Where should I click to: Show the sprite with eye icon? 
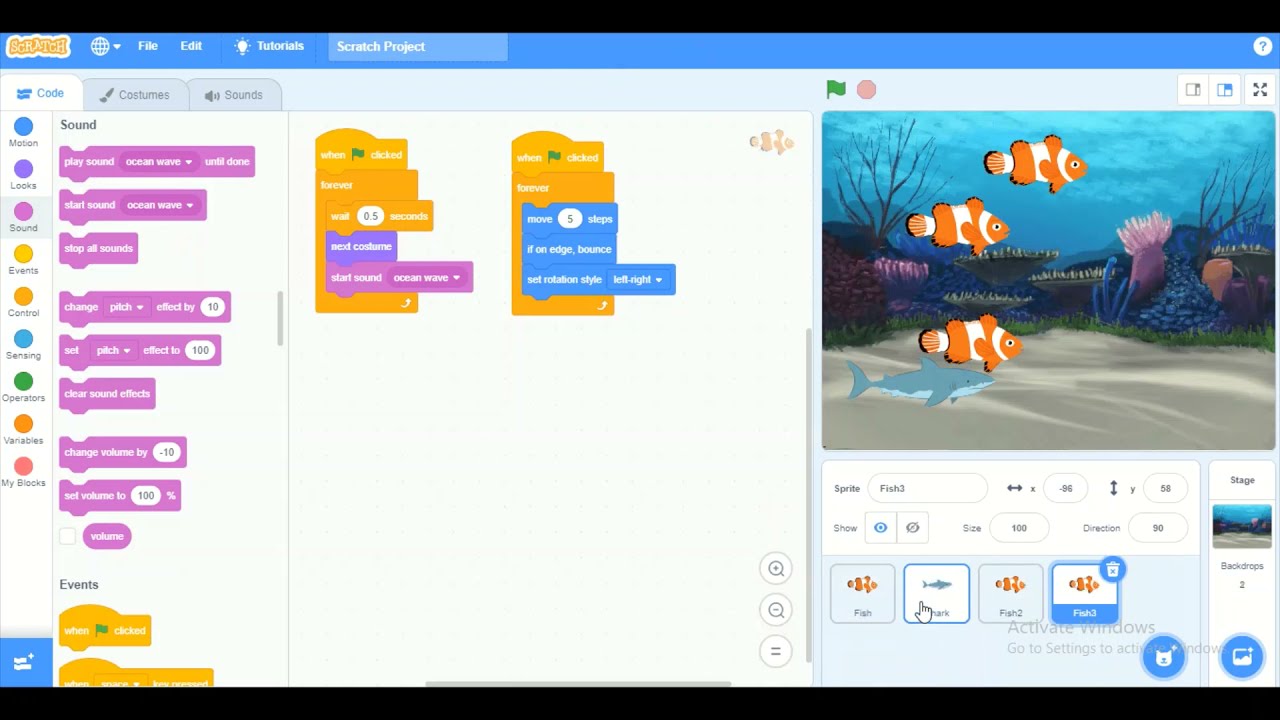pyautogui.click(x=881, y=528)
